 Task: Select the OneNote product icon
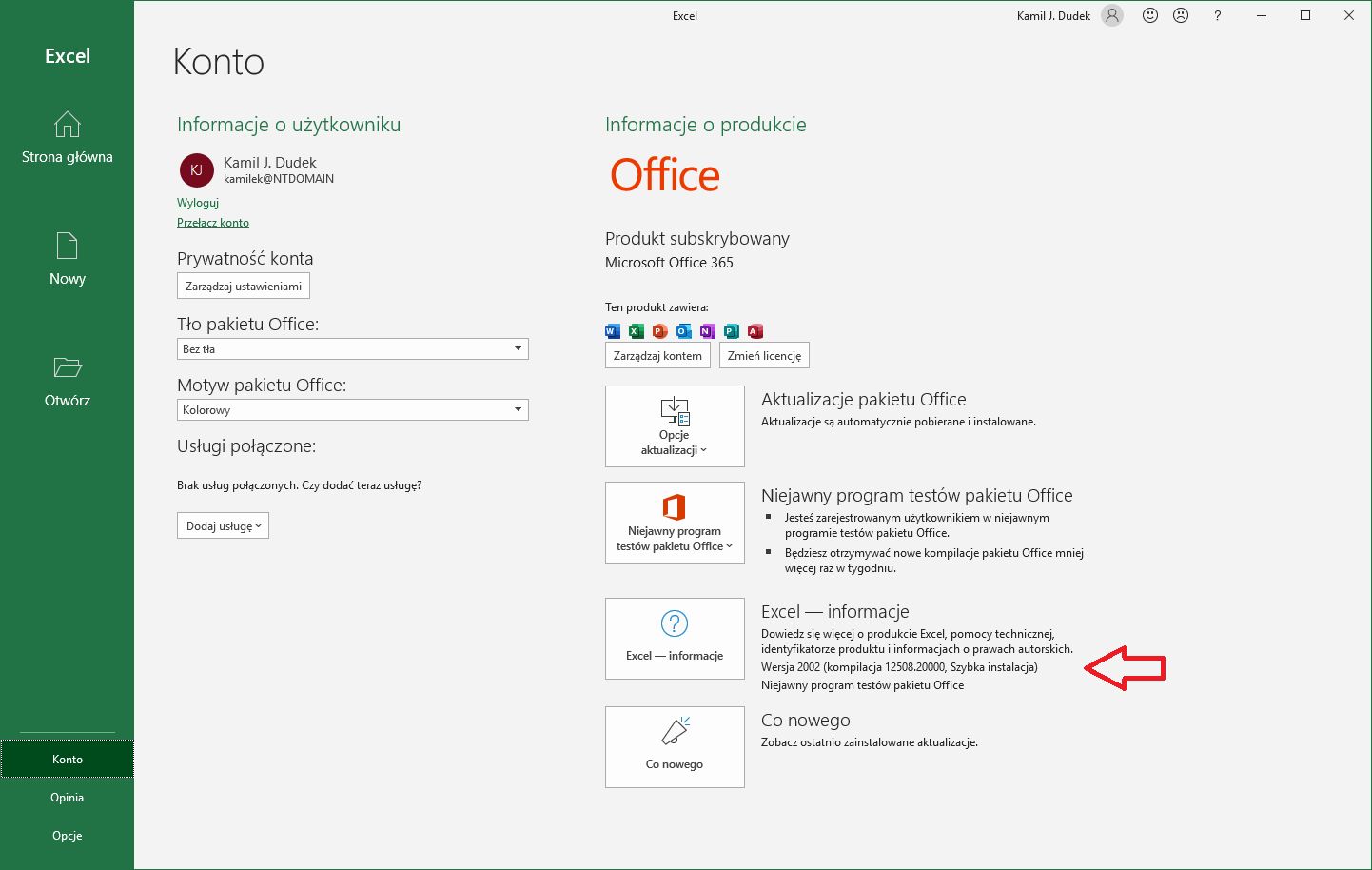(x=707, y=330)
